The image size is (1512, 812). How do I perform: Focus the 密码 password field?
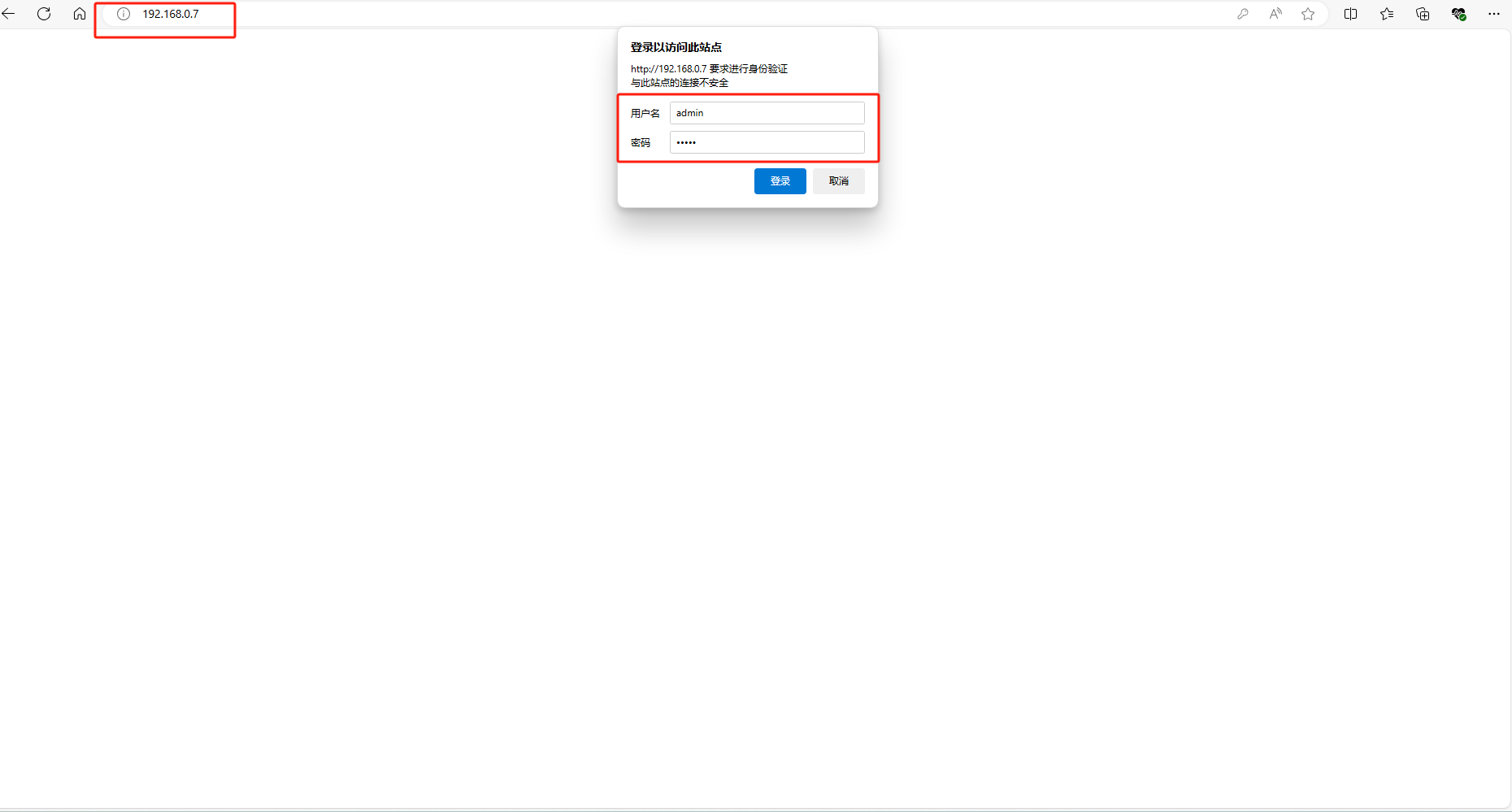pos(767,142)
